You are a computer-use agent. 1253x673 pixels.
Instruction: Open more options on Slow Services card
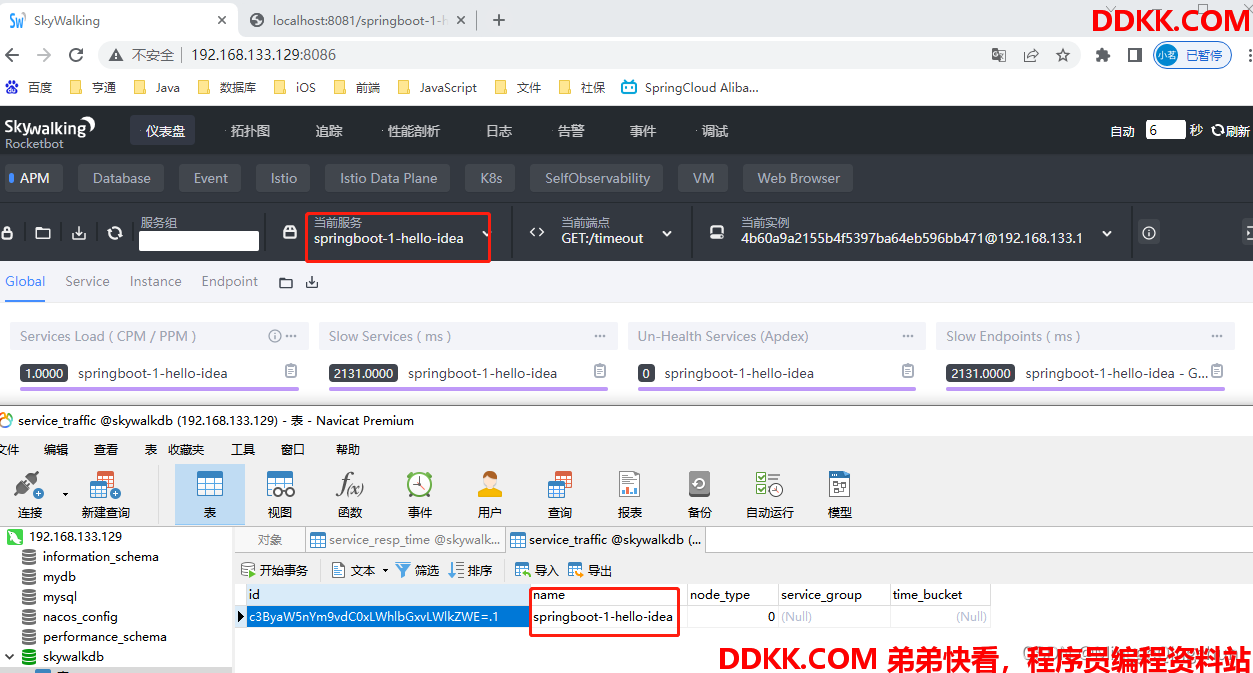tap(600, 336)
